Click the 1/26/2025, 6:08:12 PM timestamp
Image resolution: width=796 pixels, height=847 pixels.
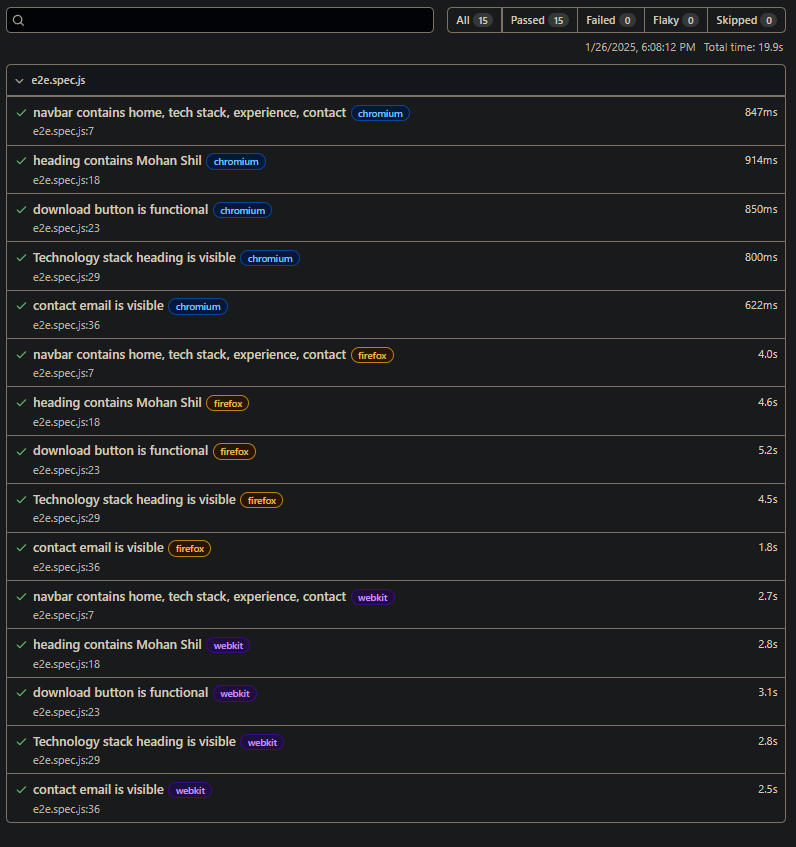(640, 48)
